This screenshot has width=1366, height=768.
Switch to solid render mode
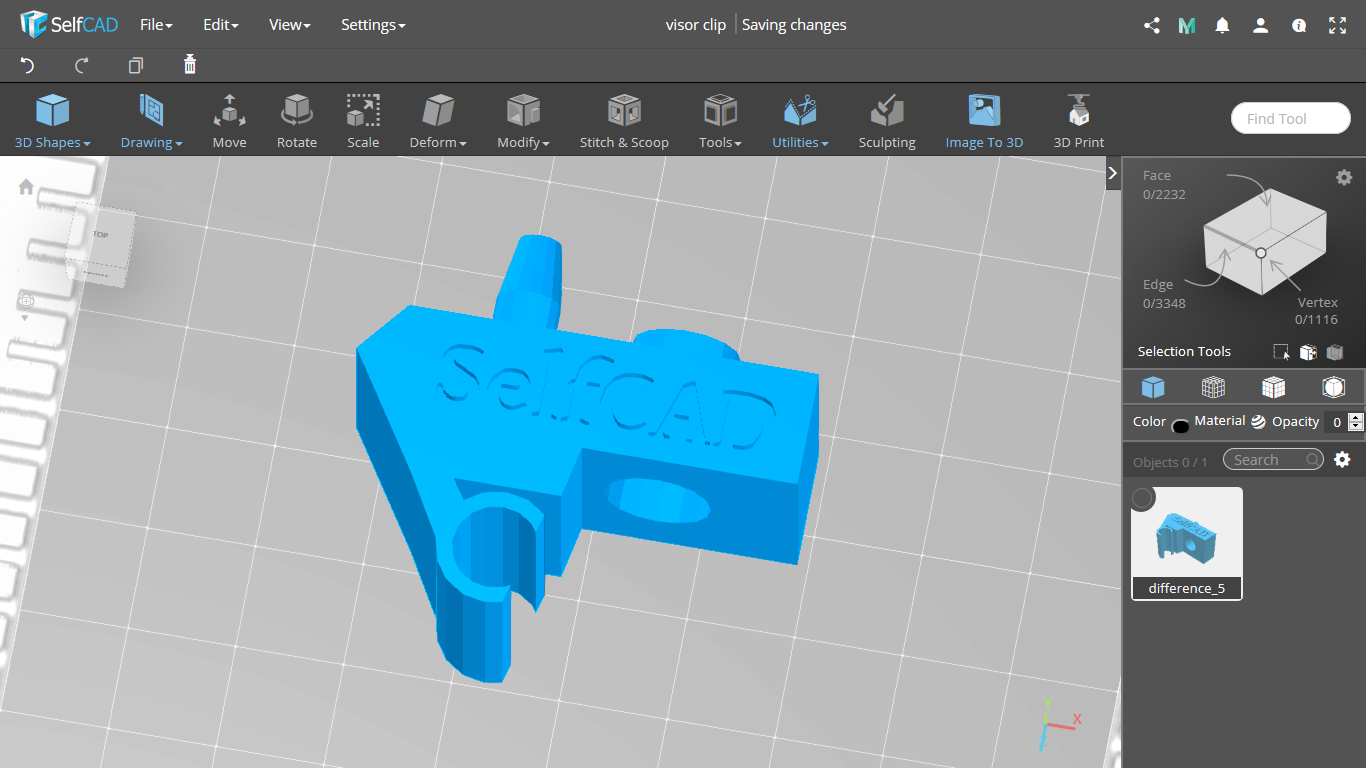click(x=1153, y=387)
